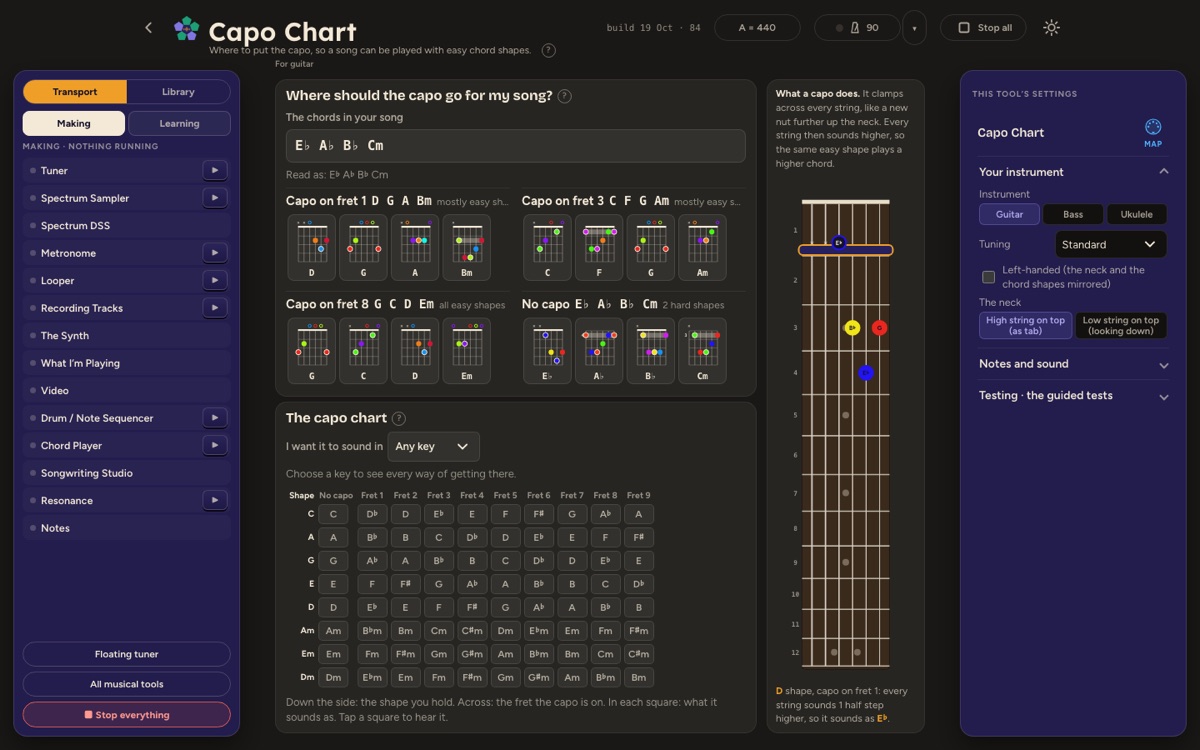Screen dimensions: 1200x750
Task: Select the Em chord diagram under capo fret 8
Action: click(x=467, y=351)
